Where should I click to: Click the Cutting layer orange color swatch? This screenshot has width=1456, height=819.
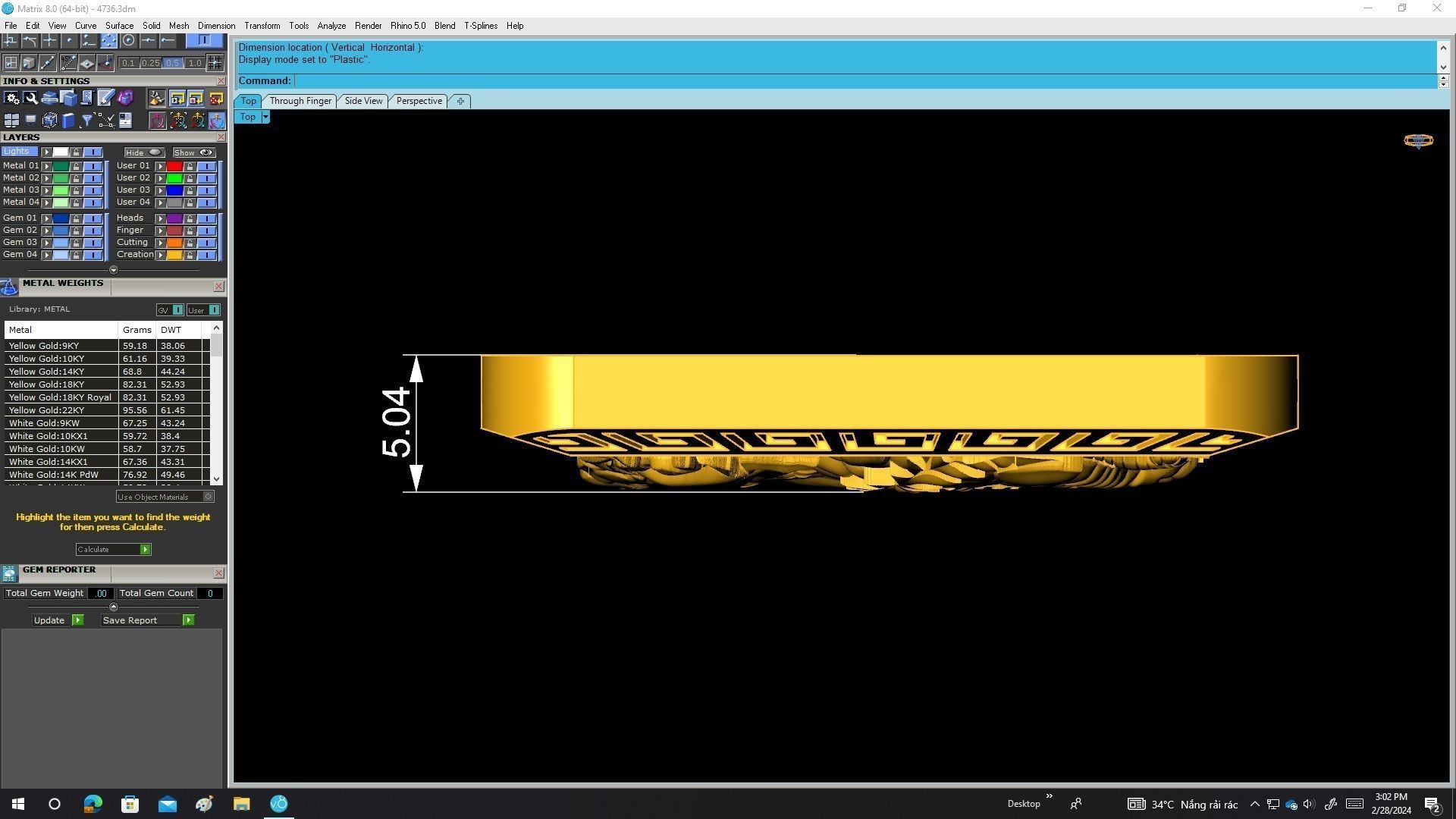coord(174,243)
